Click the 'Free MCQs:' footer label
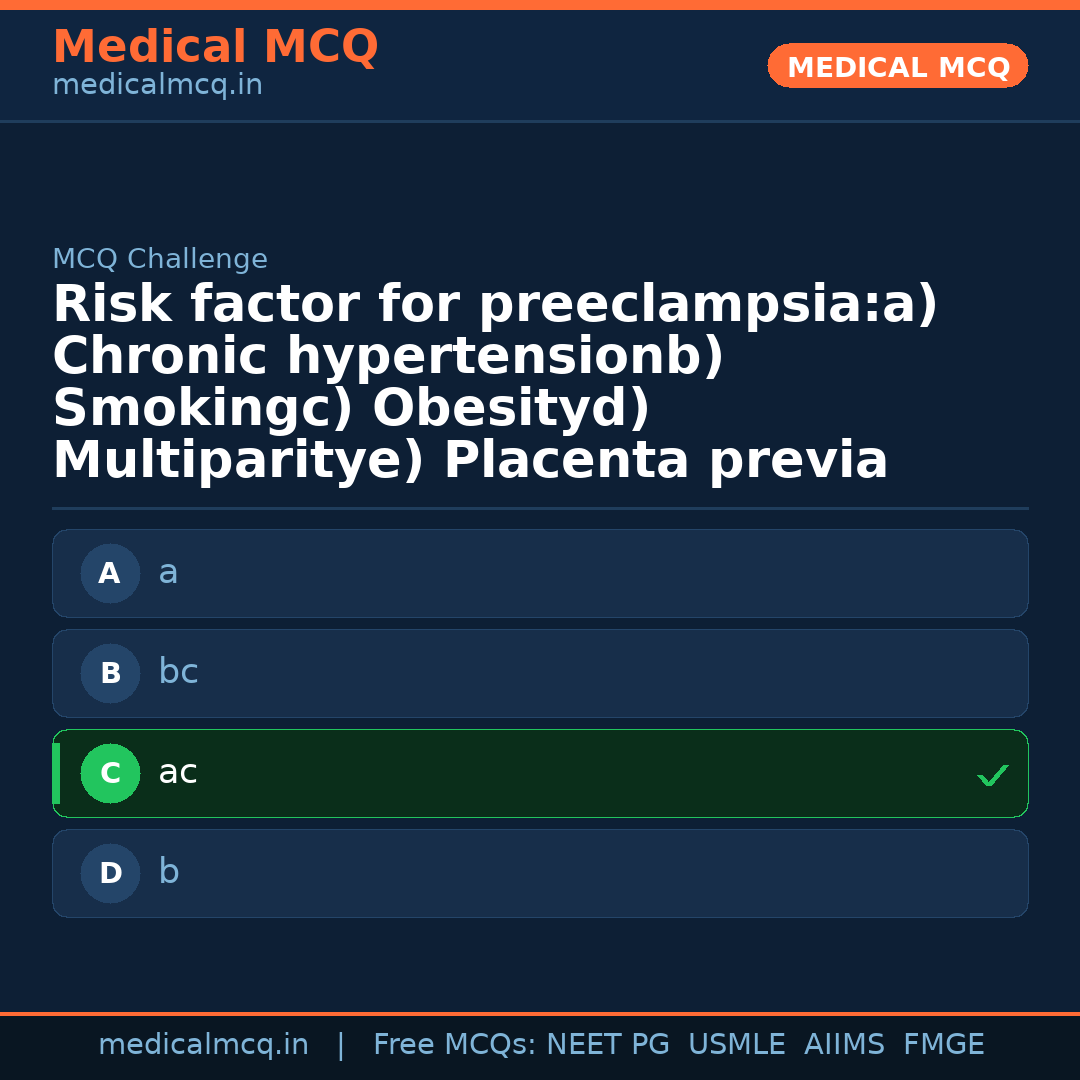The height and width of the screenshot is (1080, 1080). [x=455, y=1045]
